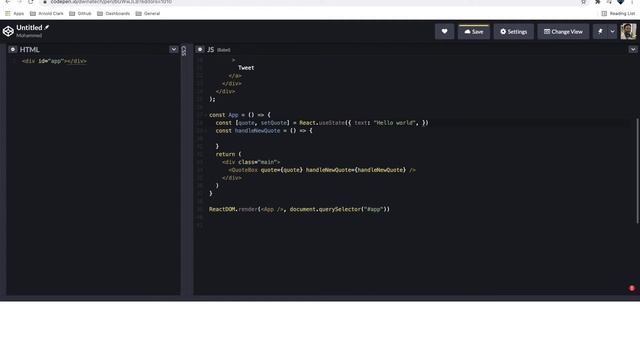Click the CodePen logo icon
Image resolution: width=640 pixels, height=360 pixels.
point(8,31)
